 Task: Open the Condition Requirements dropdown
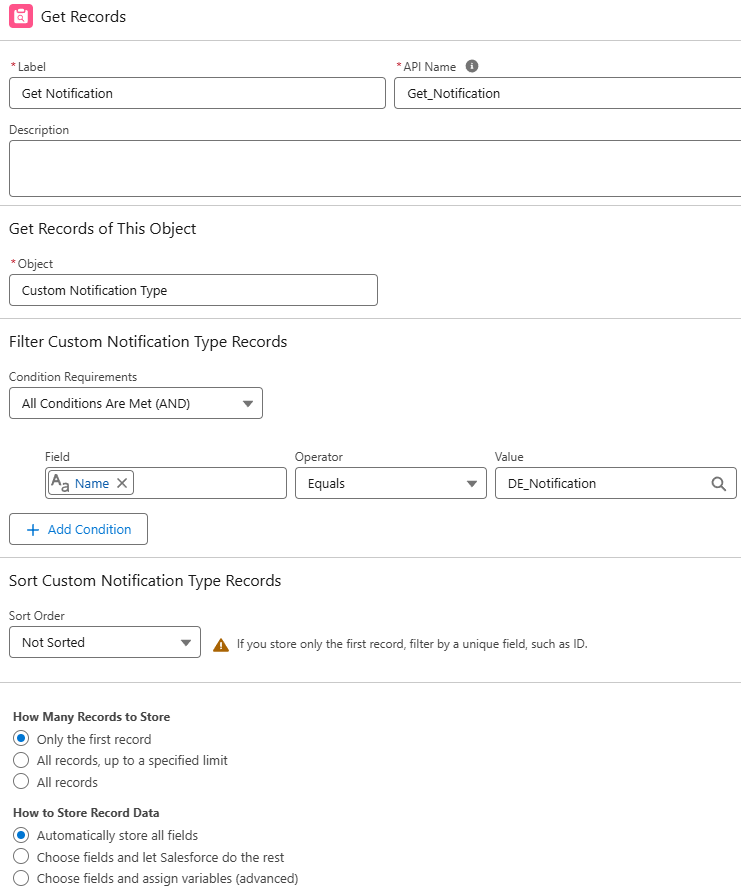click(136, 403)
